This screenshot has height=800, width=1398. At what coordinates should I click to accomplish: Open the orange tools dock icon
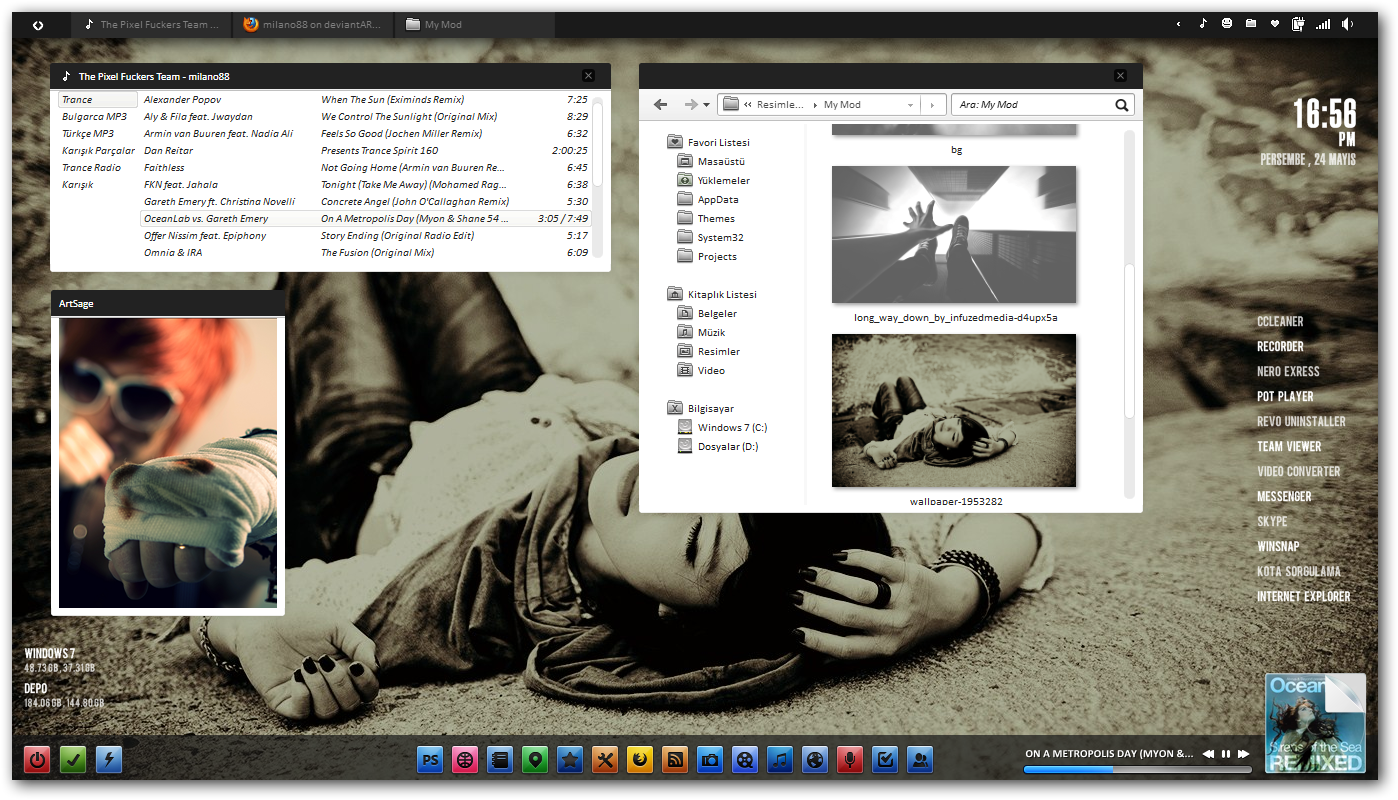tap(605, 760)
